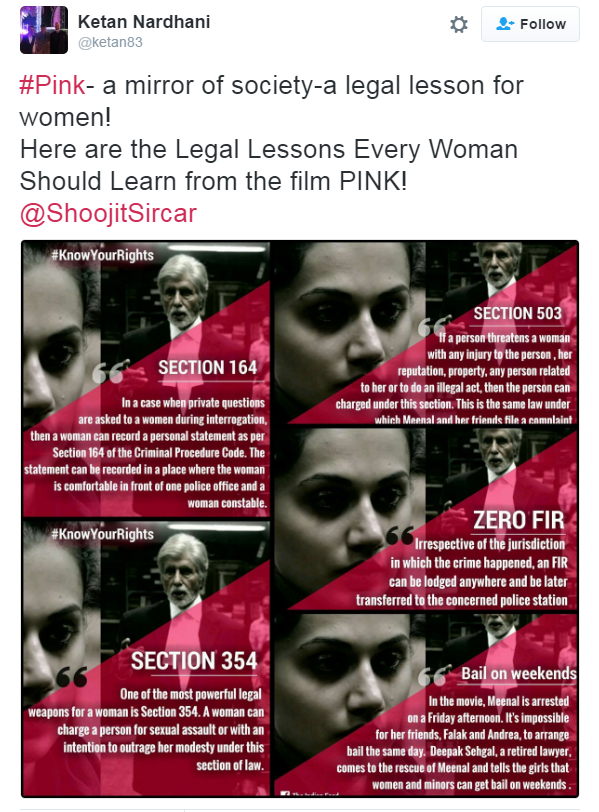Click the Follow button
The width and height of the screenshot is (599, 812).
[530, 24]
